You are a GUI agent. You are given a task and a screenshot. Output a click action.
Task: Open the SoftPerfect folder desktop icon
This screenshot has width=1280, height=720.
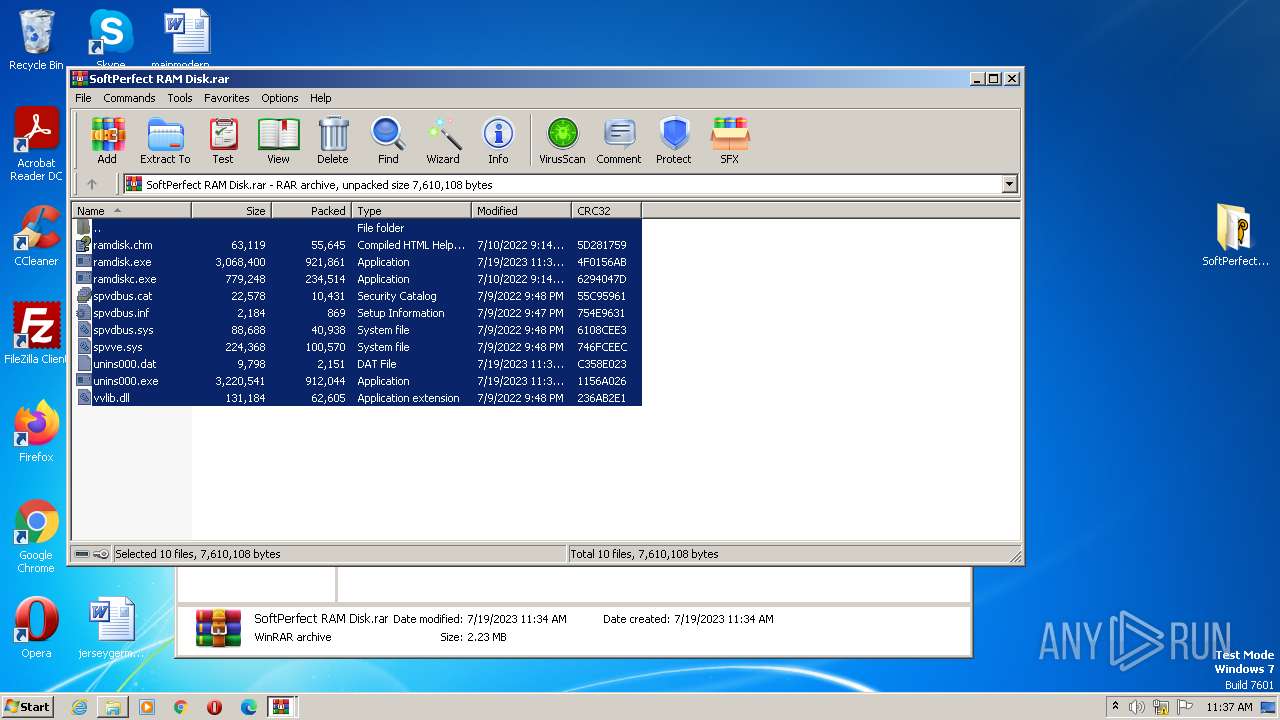1235,236
